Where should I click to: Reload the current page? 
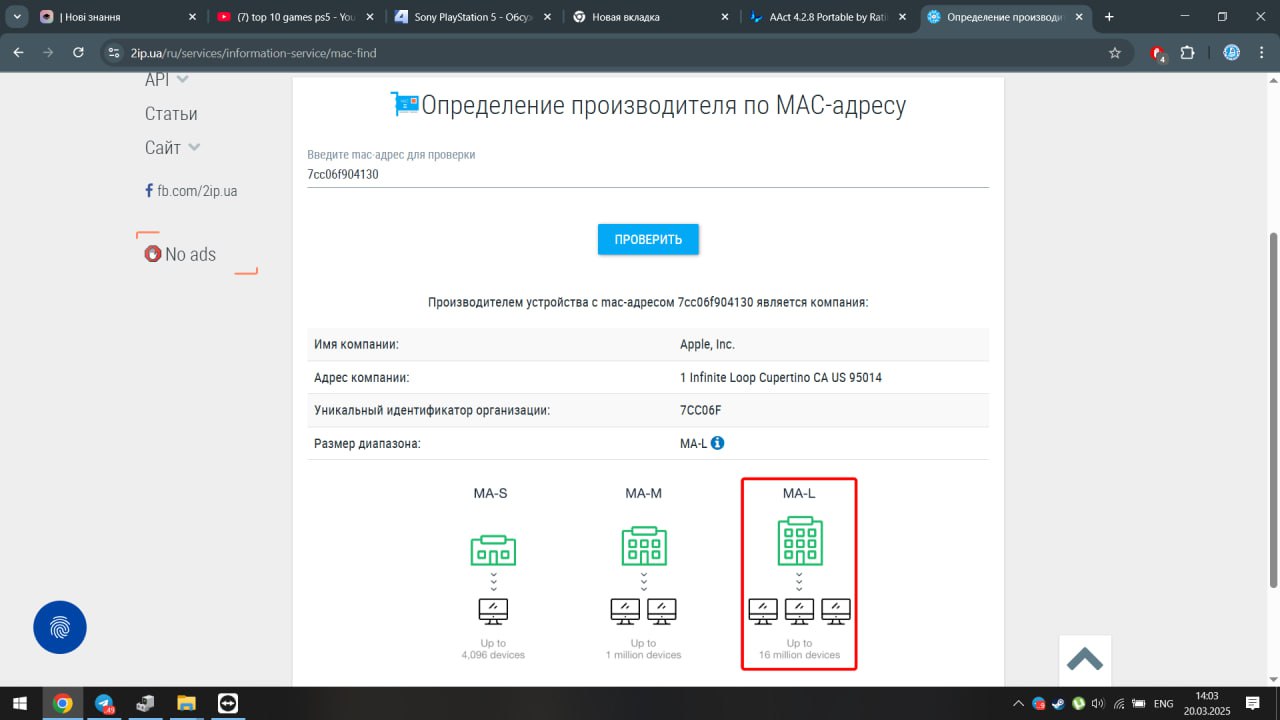pyautogui.click(x=78, y=53)
